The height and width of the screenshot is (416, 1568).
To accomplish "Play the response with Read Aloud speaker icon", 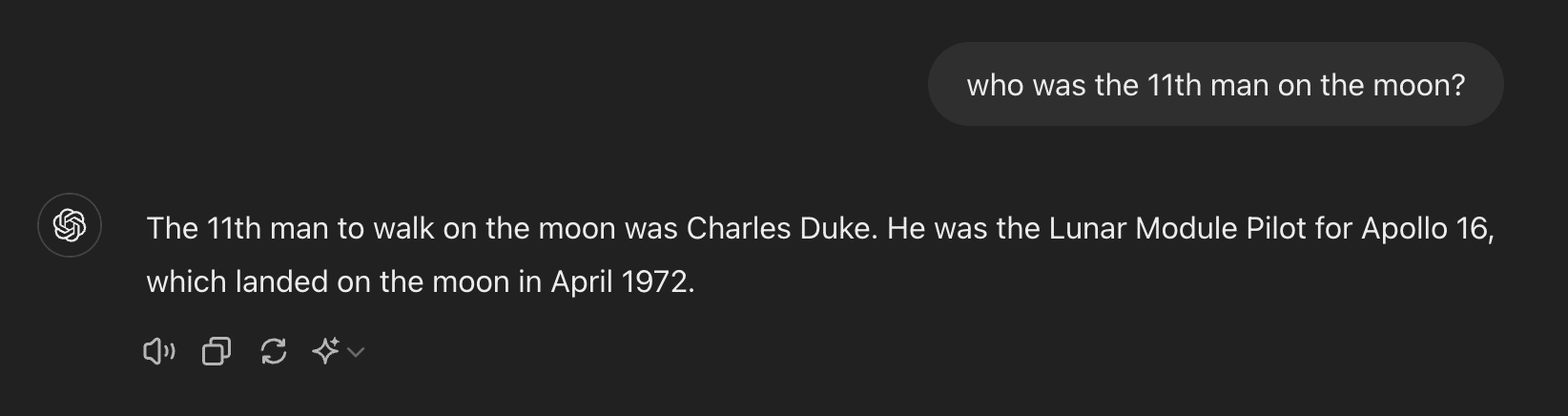I will pyautogui.click(x=158, y=352).
